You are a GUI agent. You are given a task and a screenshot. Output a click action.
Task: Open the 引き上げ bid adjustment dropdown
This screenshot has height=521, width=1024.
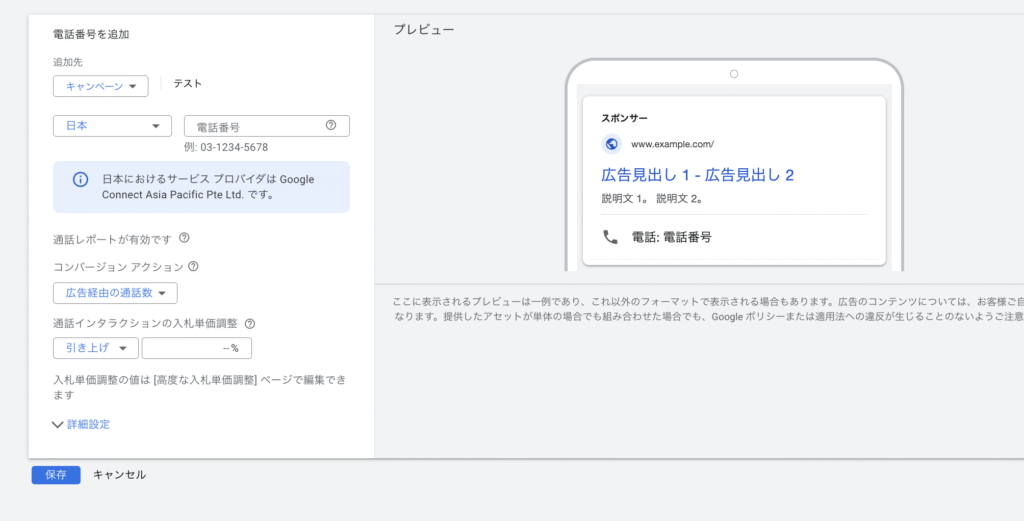[x=95, y=348]
